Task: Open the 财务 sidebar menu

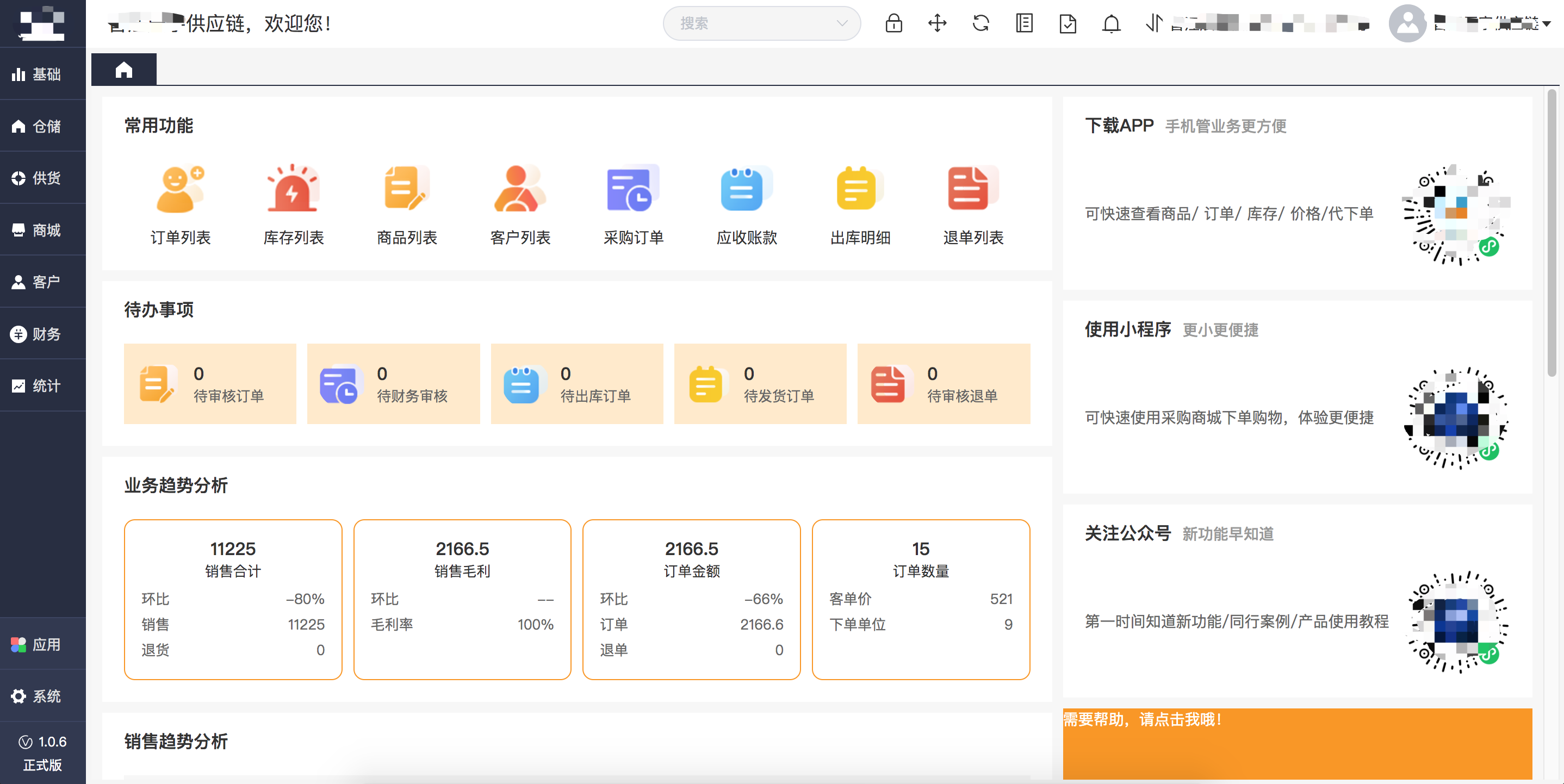Action: 43,334
